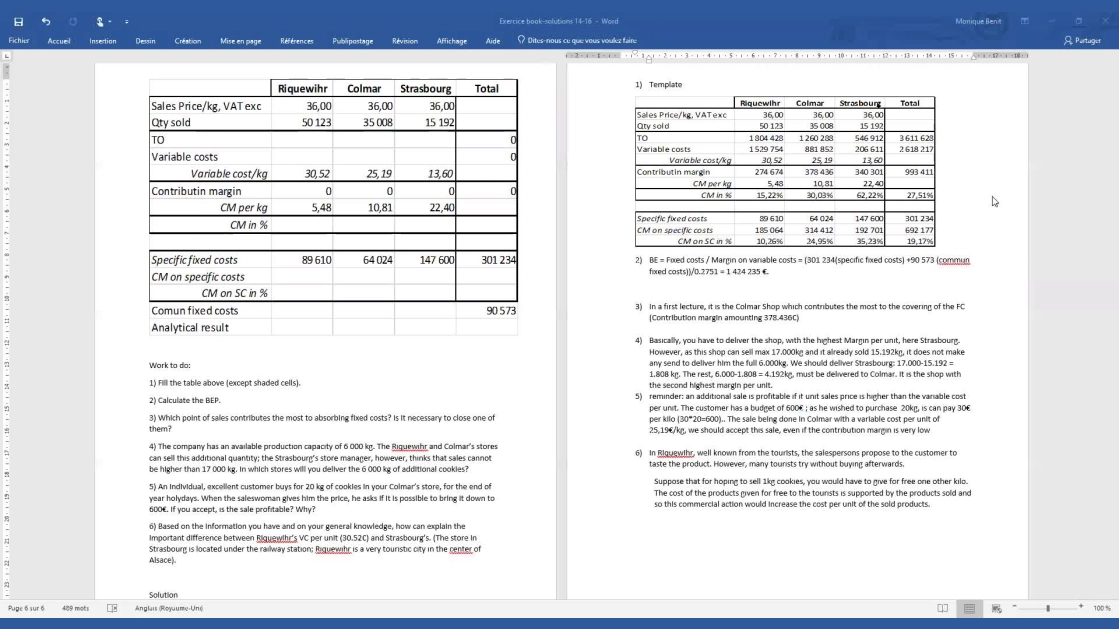Switch to the Publipostage tab
Image resolution: width=1119 pixels, height=629 pixels.
click(x=353, y=41)
